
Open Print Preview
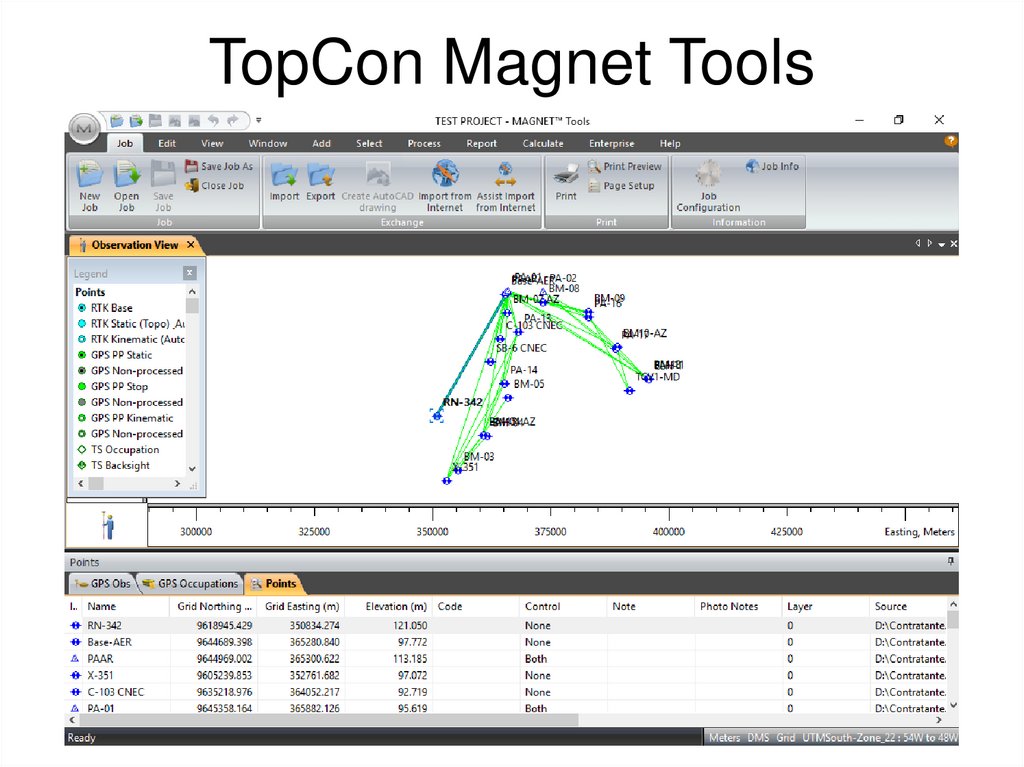pyautogui.click(x=624, y=167)
